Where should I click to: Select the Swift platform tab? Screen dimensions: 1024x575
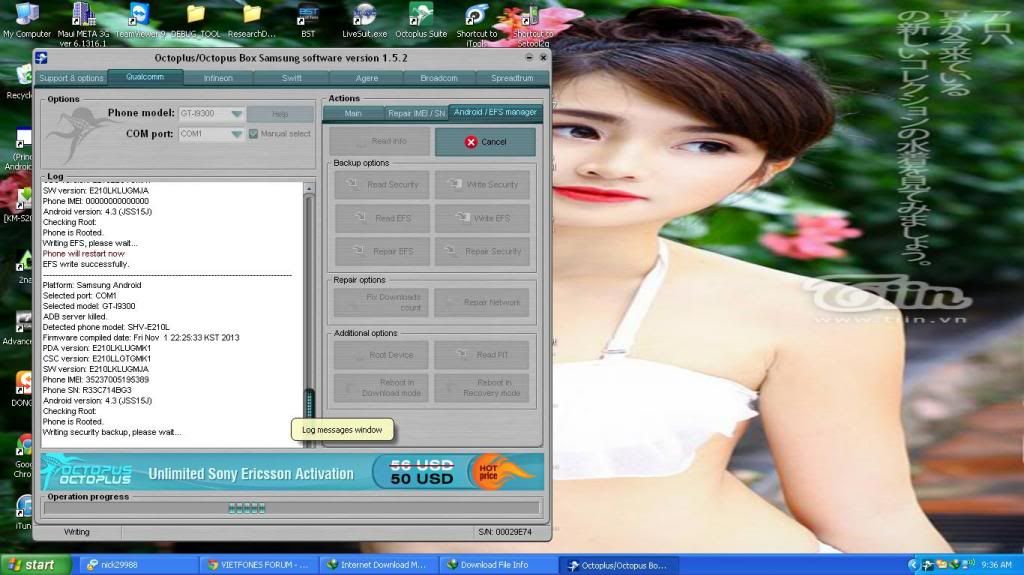291,78
